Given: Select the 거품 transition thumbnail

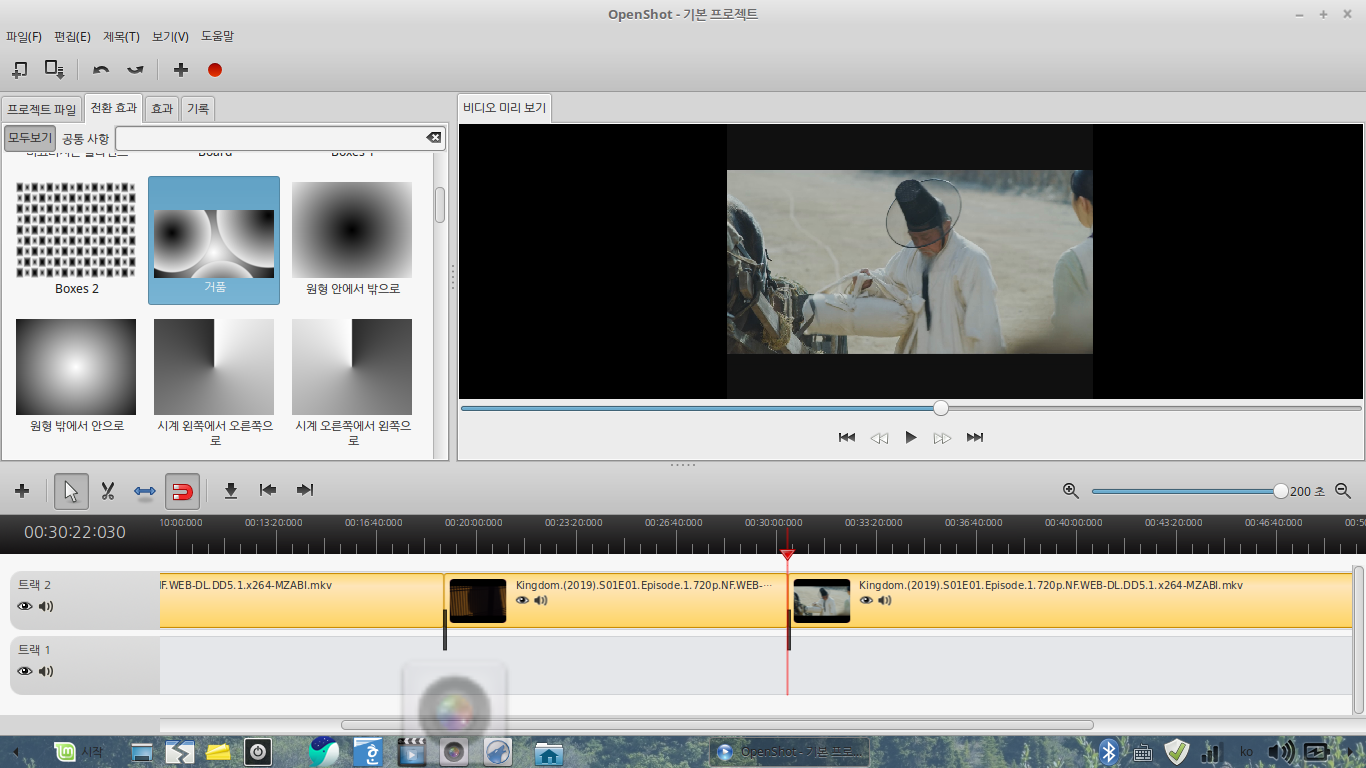Looking at the screenshot, I should (x=214, y=240).
